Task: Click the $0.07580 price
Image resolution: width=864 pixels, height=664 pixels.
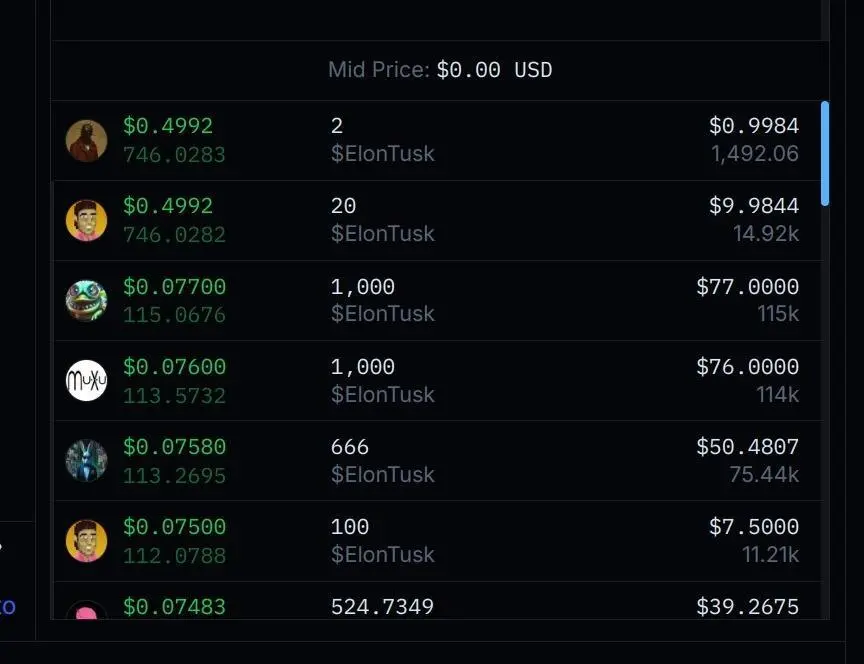Action: [x=174, y=447]
